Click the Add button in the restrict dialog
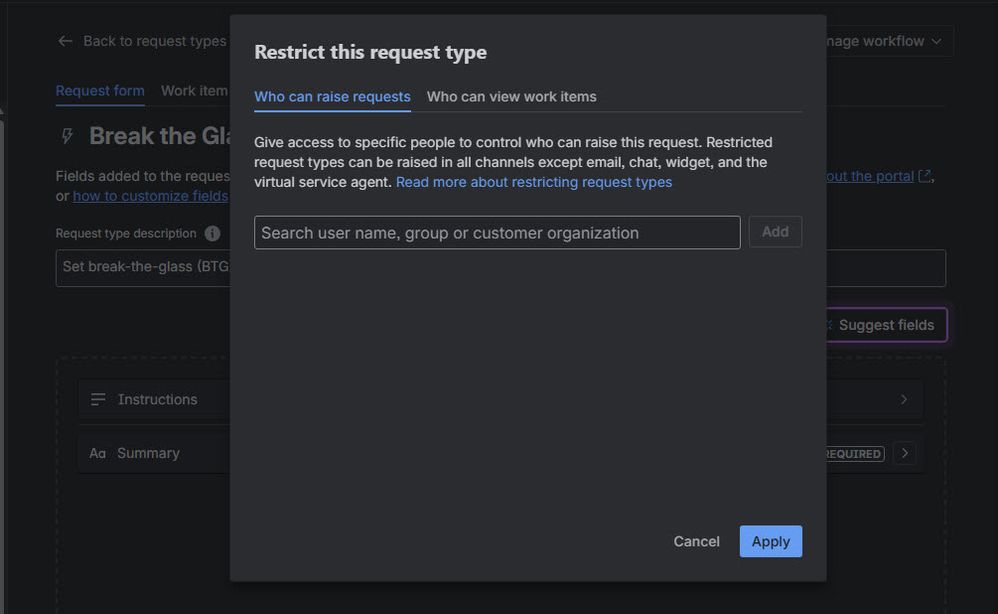 pos(775,231)
